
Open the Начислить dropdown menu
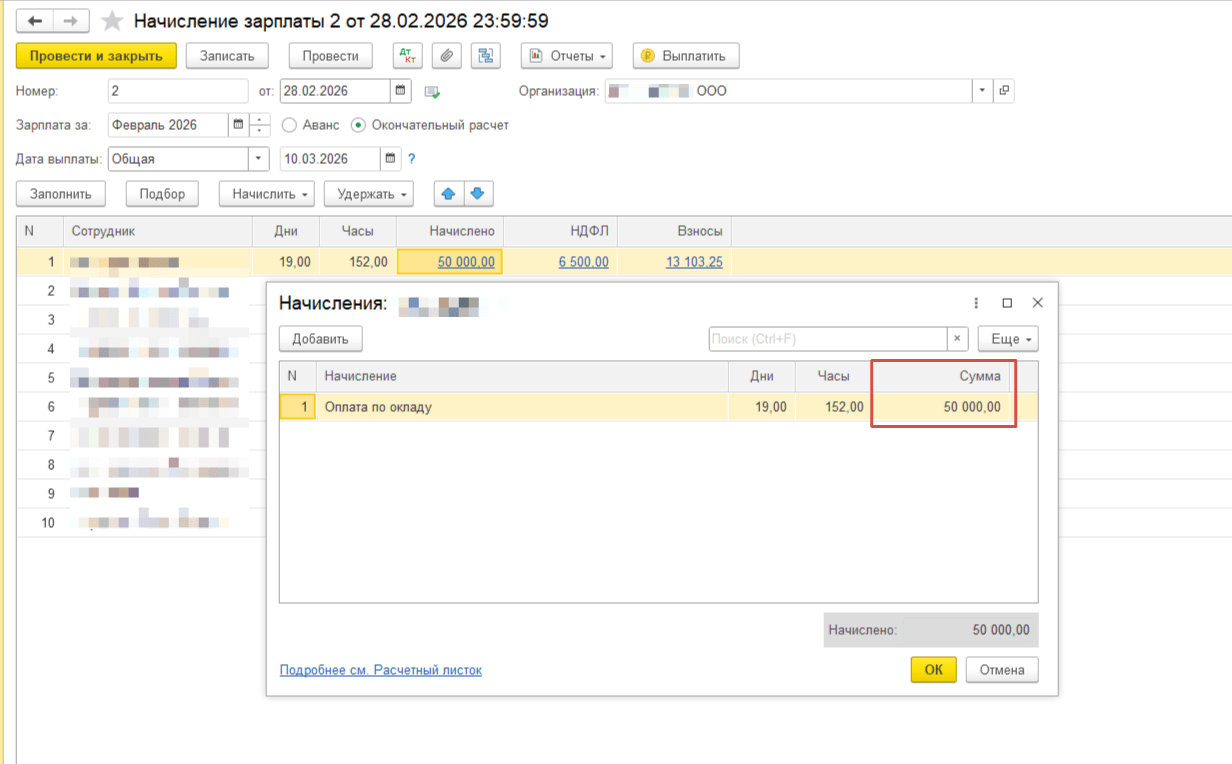coord(266,194)
